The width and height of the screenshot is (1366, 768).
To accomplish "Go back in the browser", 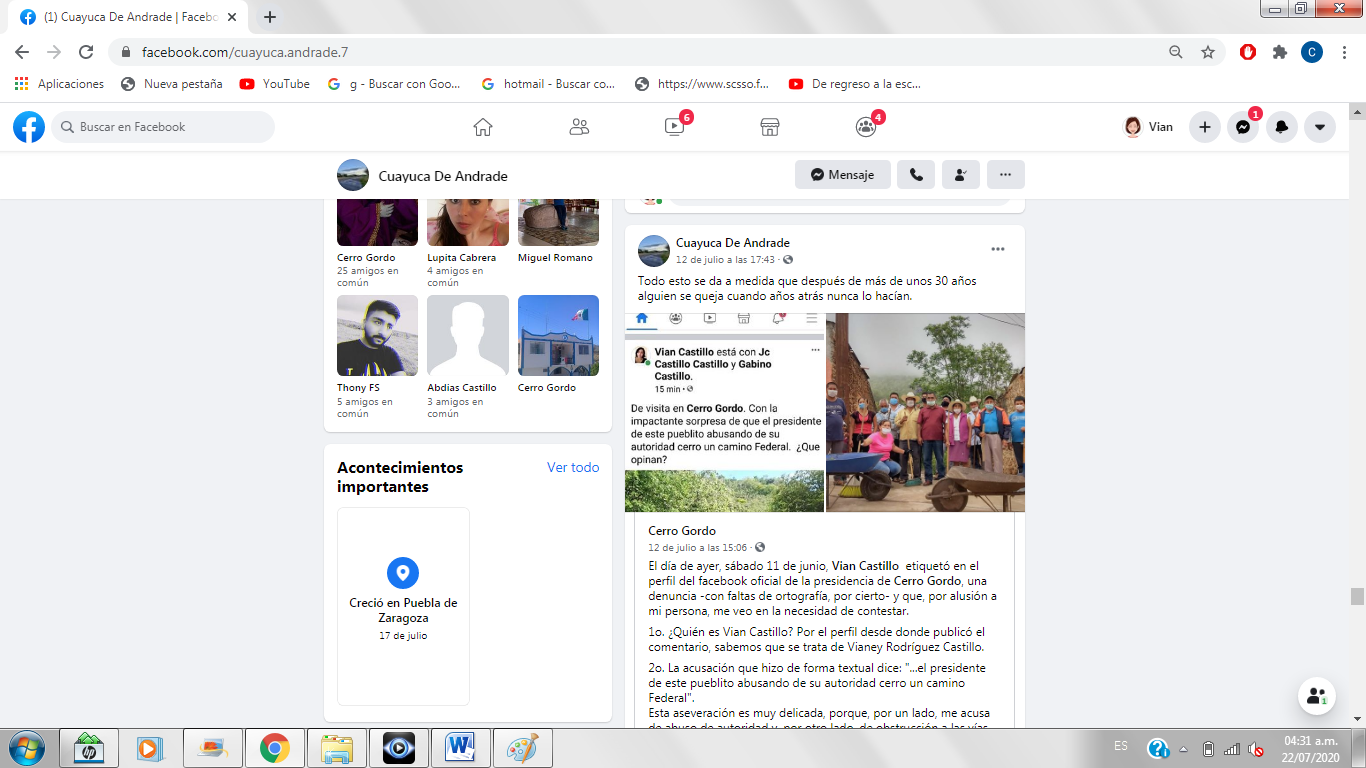I will click(x=21, y=52).
